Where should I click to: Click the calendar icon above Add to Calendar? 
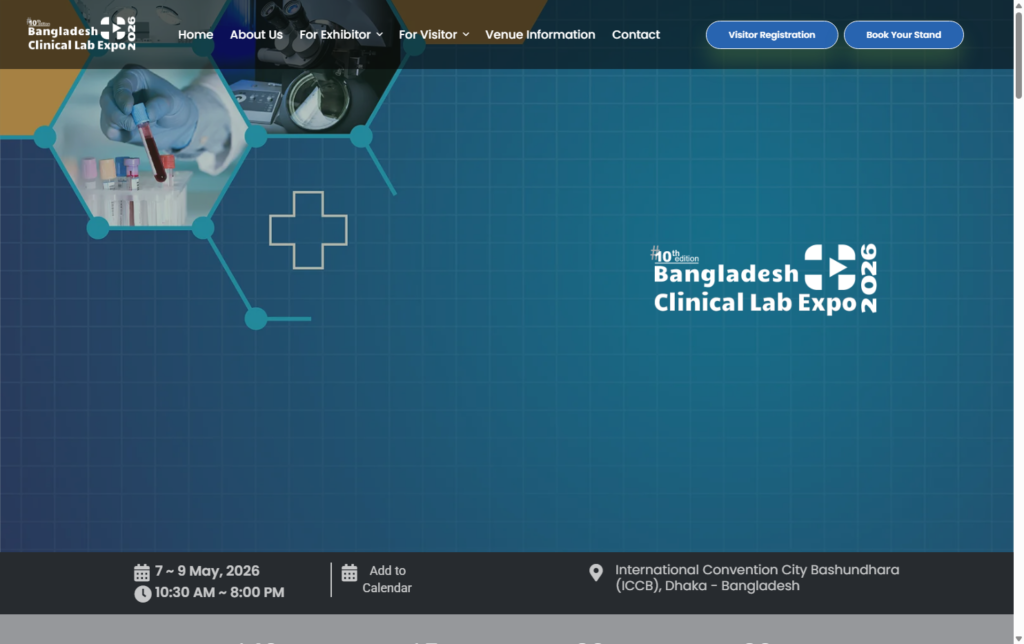(349, 572)
